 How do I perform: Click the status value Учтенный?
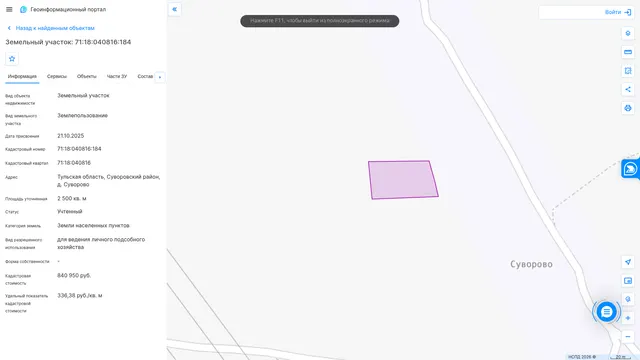click(70, 212)
